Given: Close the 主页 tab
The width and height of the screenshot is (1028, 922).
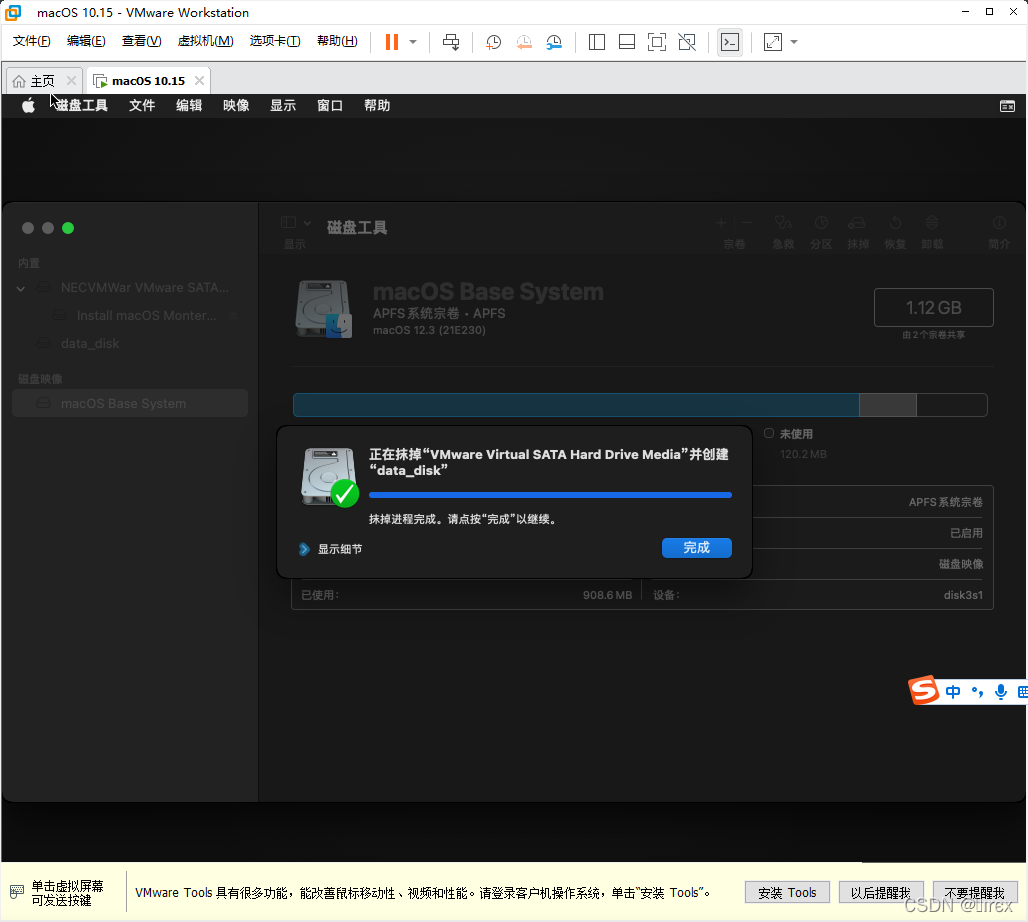Looking at the screenshot, I should coord(71,81).
